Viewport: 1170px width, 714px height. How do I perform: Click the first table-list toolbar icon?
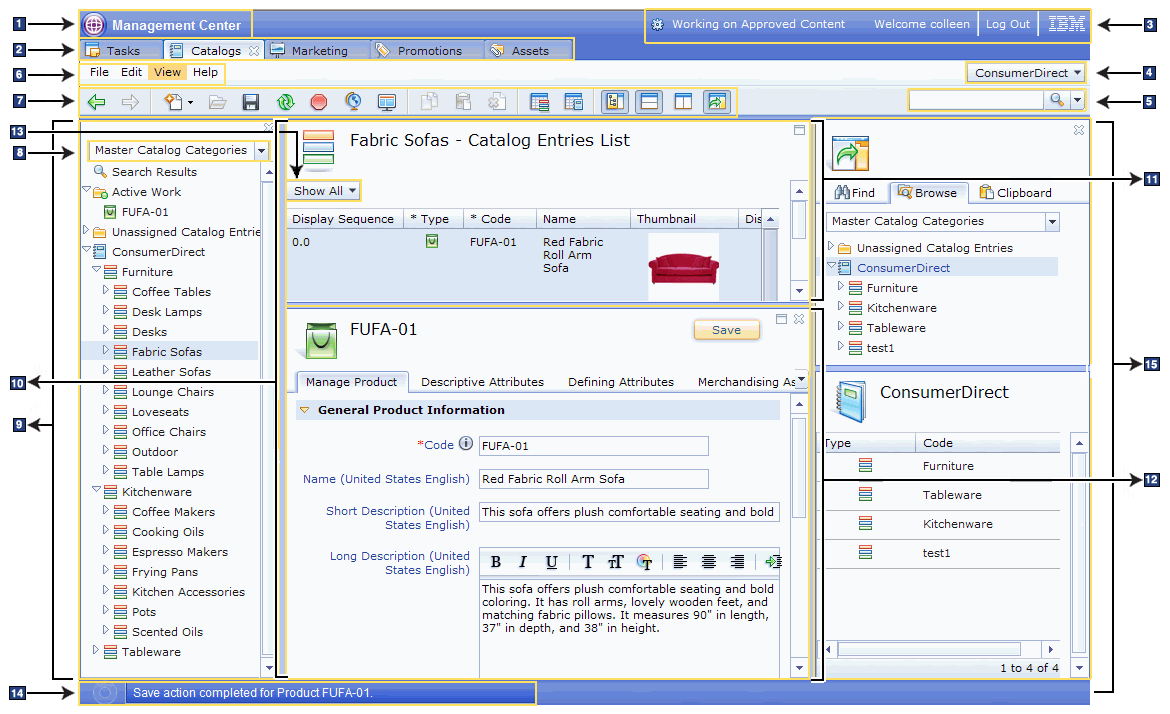pos(539,101)
